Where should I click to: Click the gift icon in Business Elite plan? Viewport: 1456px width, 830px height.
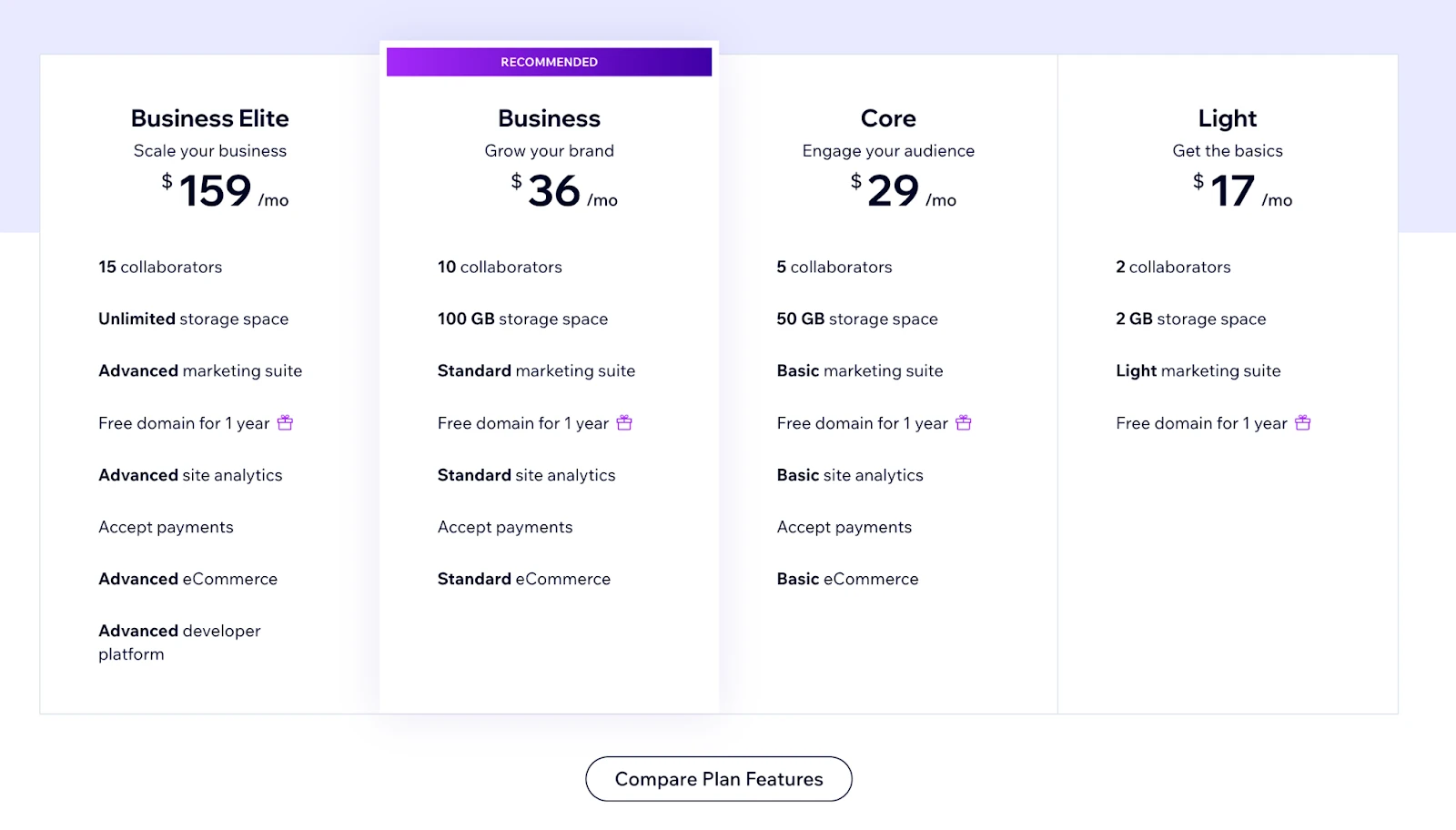pyautogui.click(x=285, y=423)
